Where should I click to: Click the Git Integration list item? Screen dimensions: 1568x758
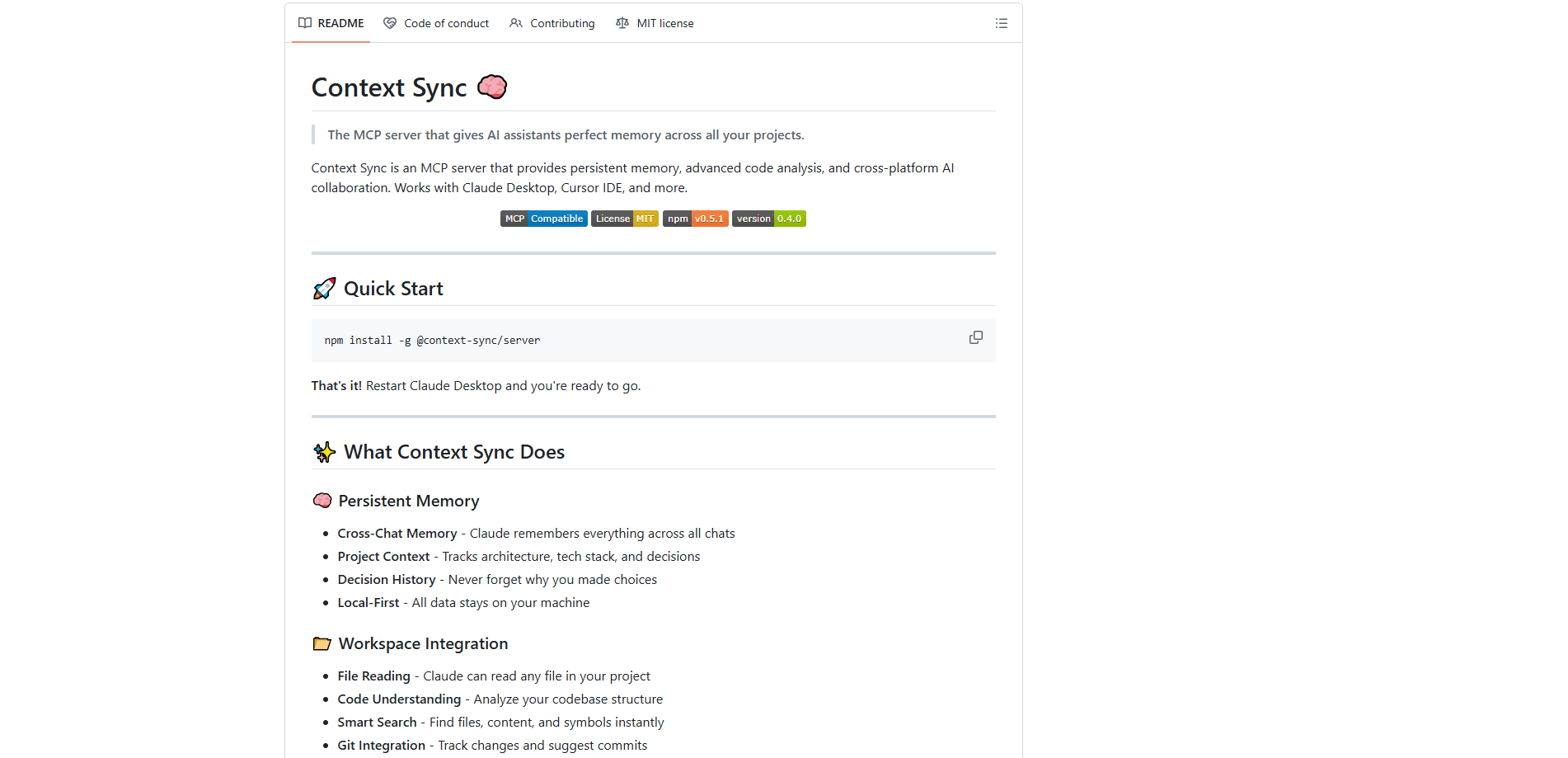tap(492, 746)
